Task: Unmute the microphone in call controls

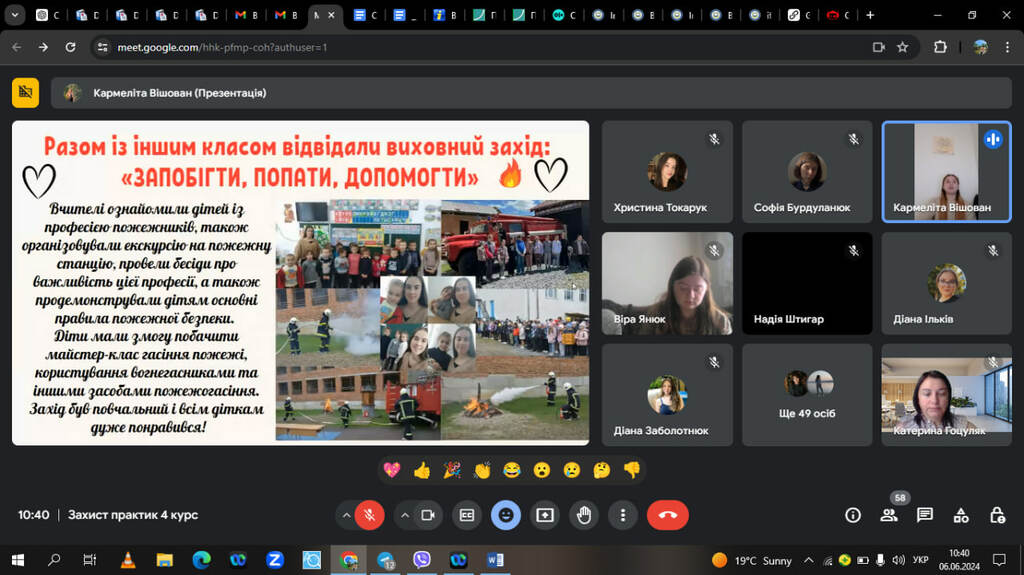Action: [x=369, y=515]
